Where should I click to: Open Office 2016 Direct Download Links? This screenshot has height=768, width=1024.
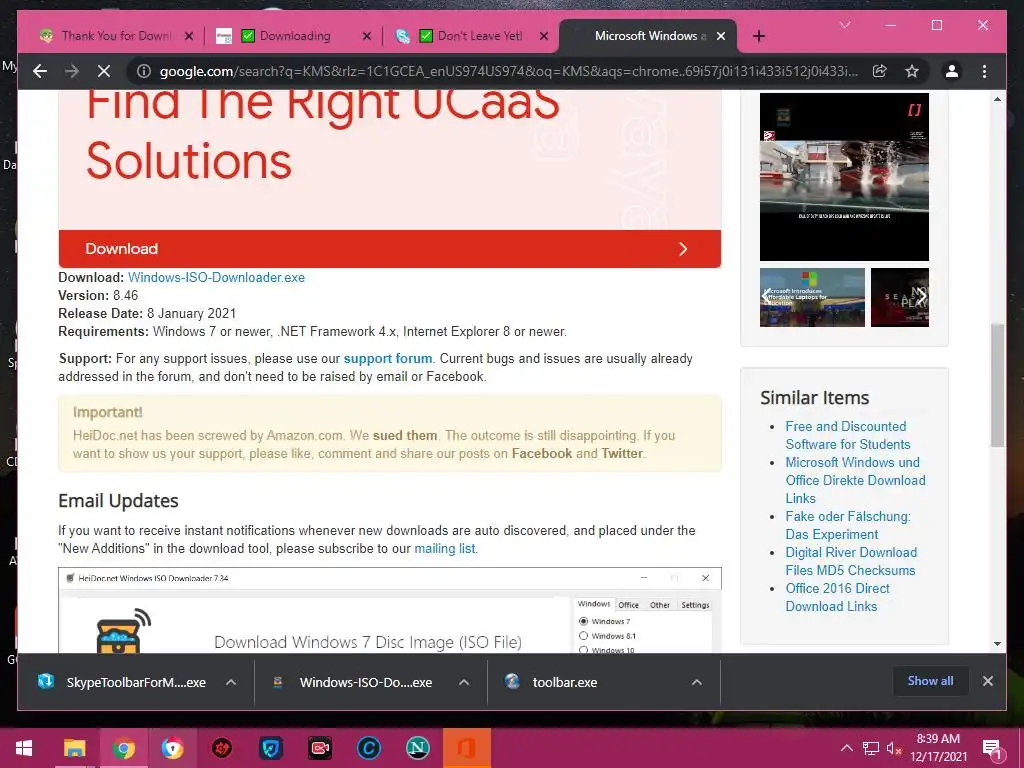click(x=837, y=597)
